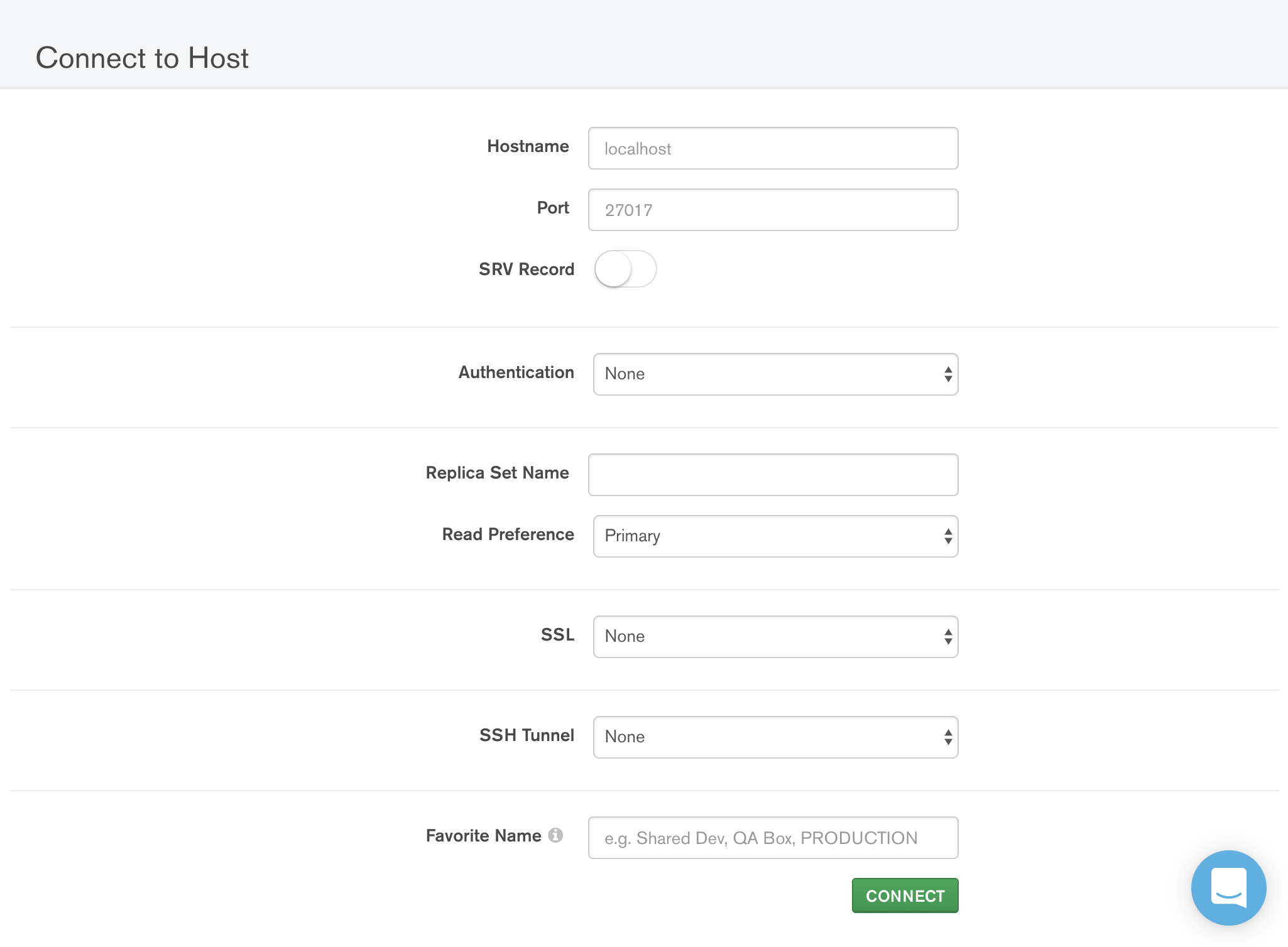Enter a value in Port field

(x=773, y=209)
